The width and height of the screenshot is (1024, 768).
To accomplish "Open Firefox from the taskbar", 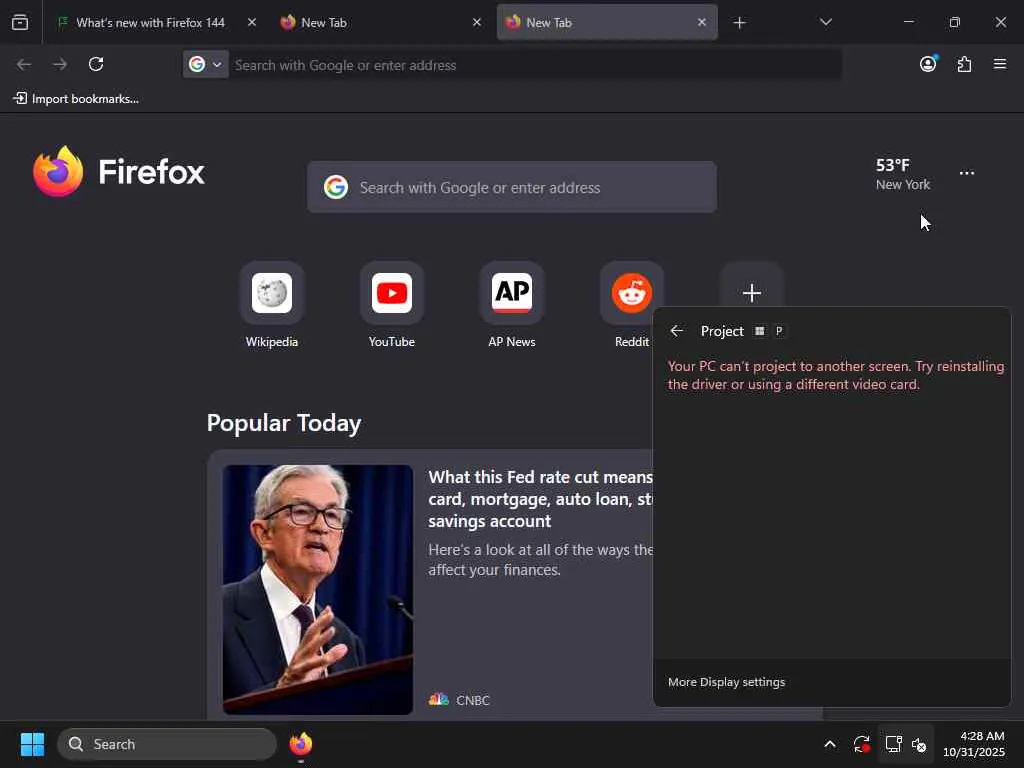I will pos(300,744).
